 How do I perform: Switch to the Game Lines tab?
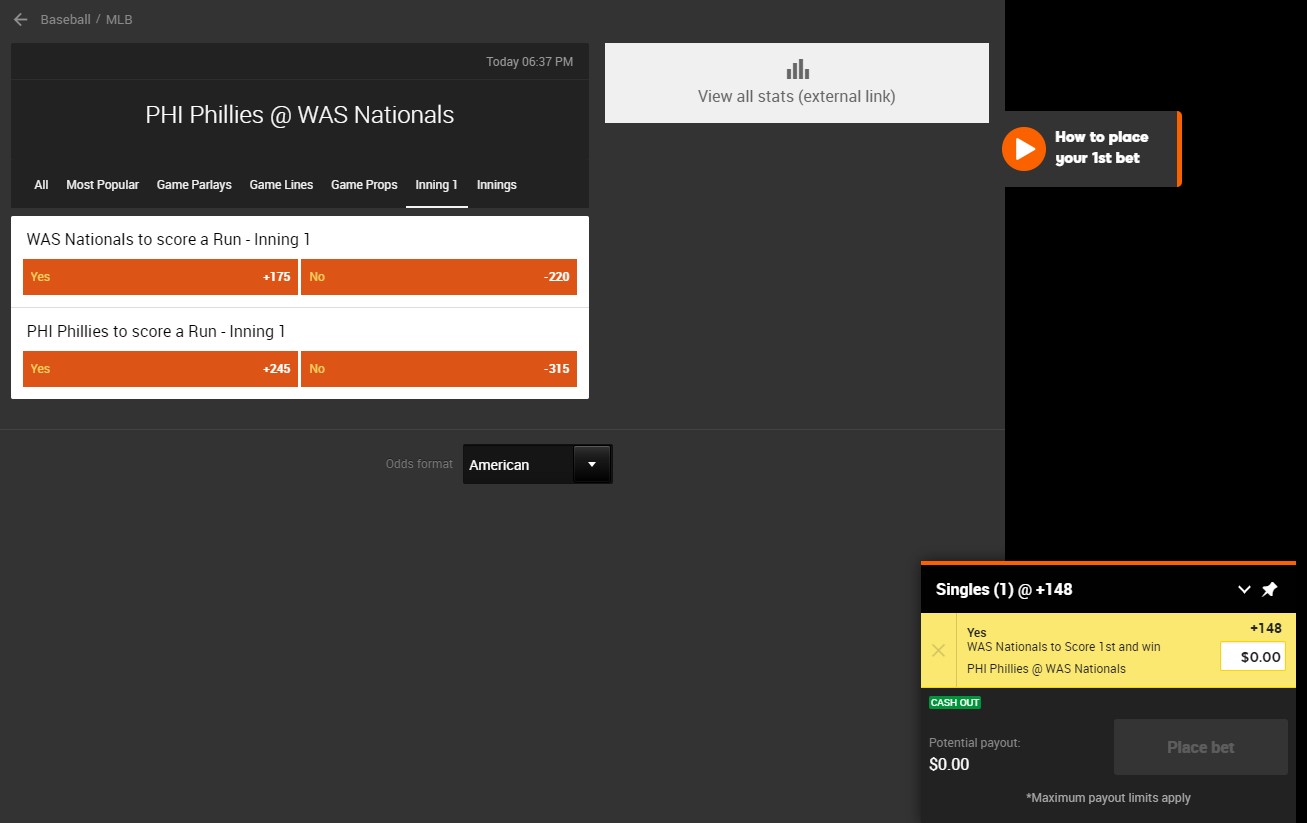[281, 185]
